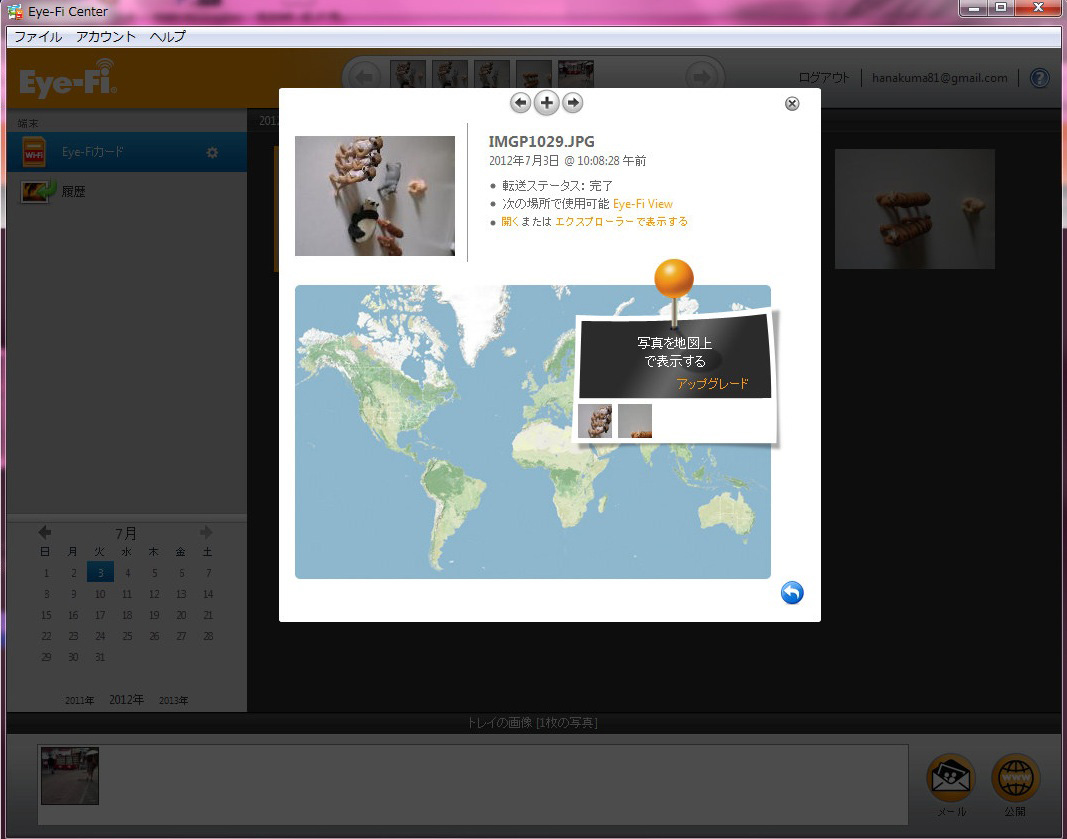Go to previous month in calendar
The width and height of the screenshot is (1067, 839).
tap(45, 533)
